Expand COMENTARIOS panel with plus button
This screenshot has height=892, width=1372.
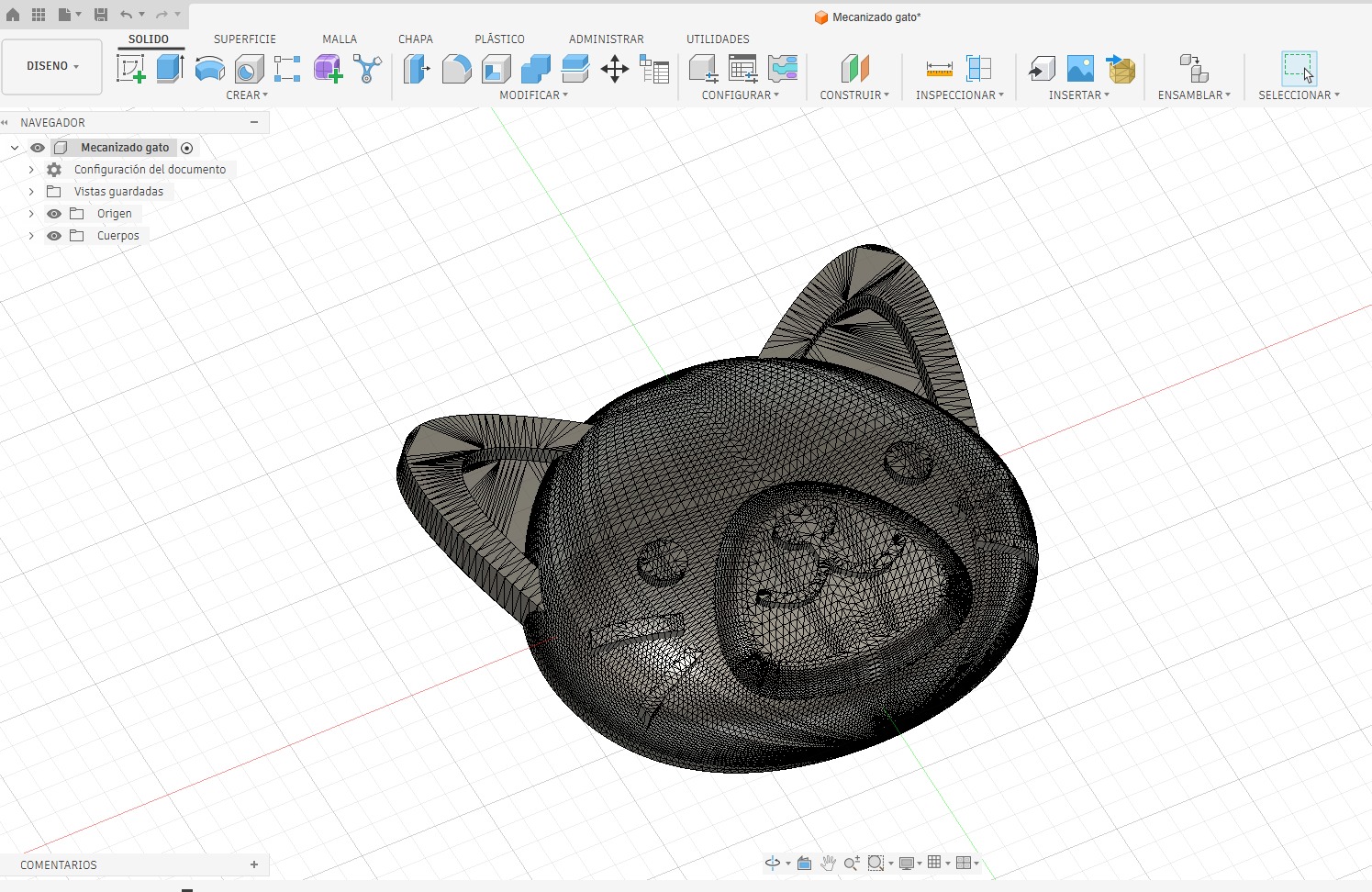pyautogui.click(x=254, y=864)
